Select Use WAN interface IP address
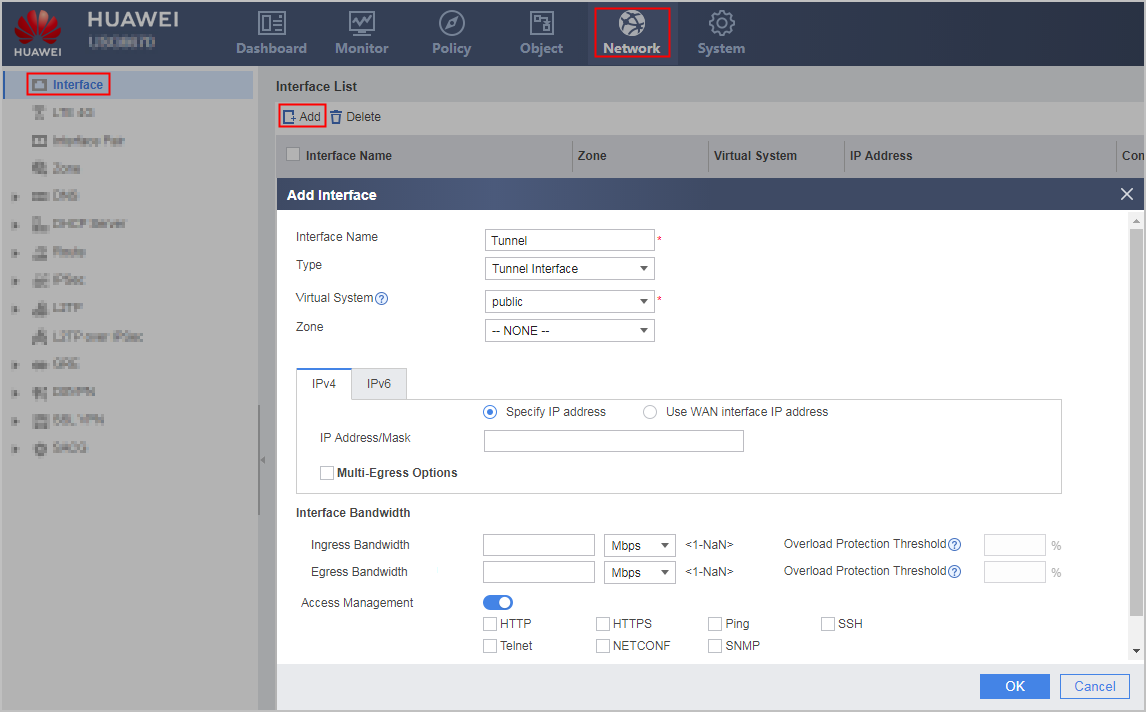This screenshot has width=1146, height=712. 650,412
